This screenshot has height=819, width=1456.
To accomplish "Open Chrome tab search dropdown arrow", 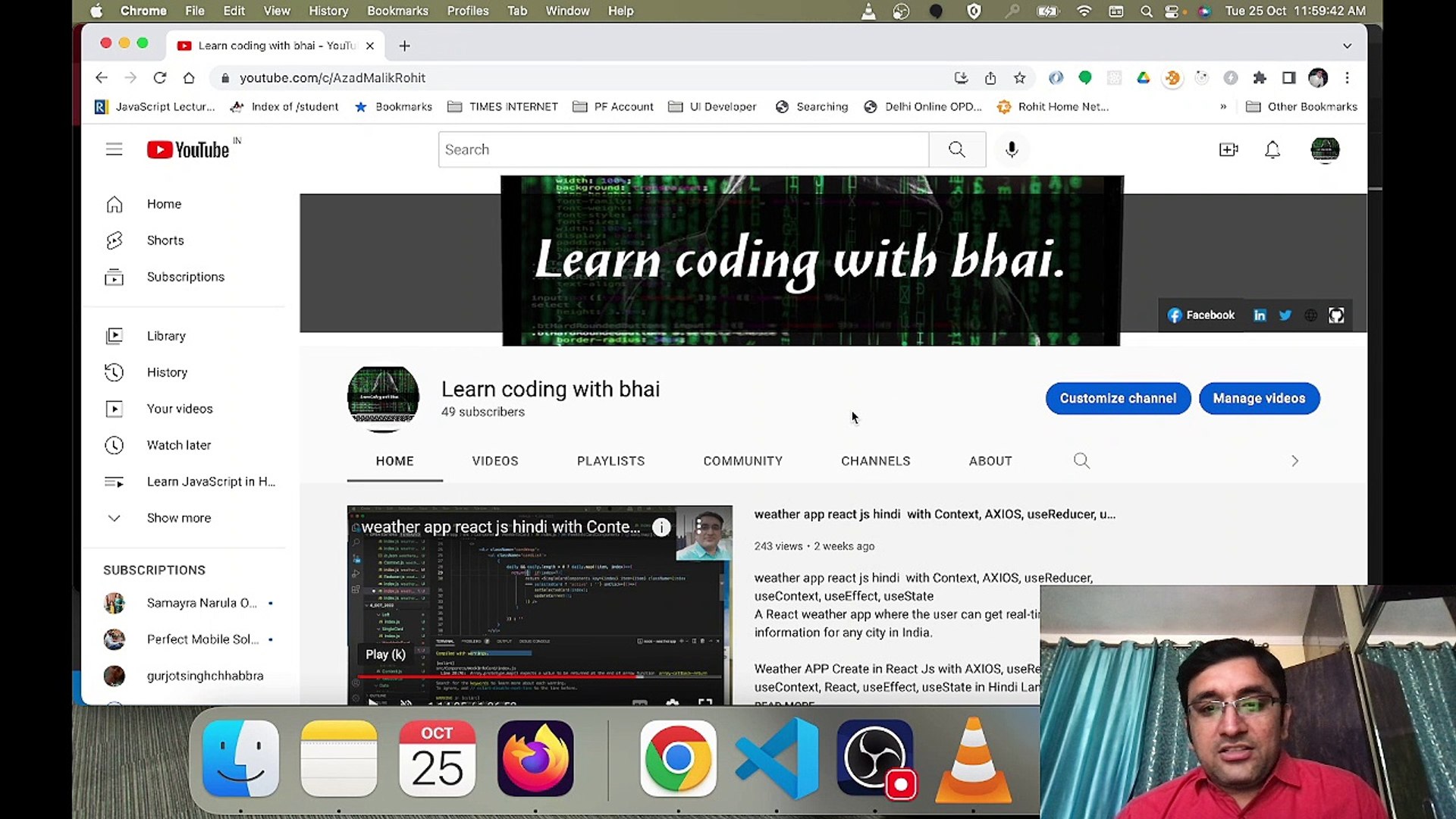I will pos(1347,45).
